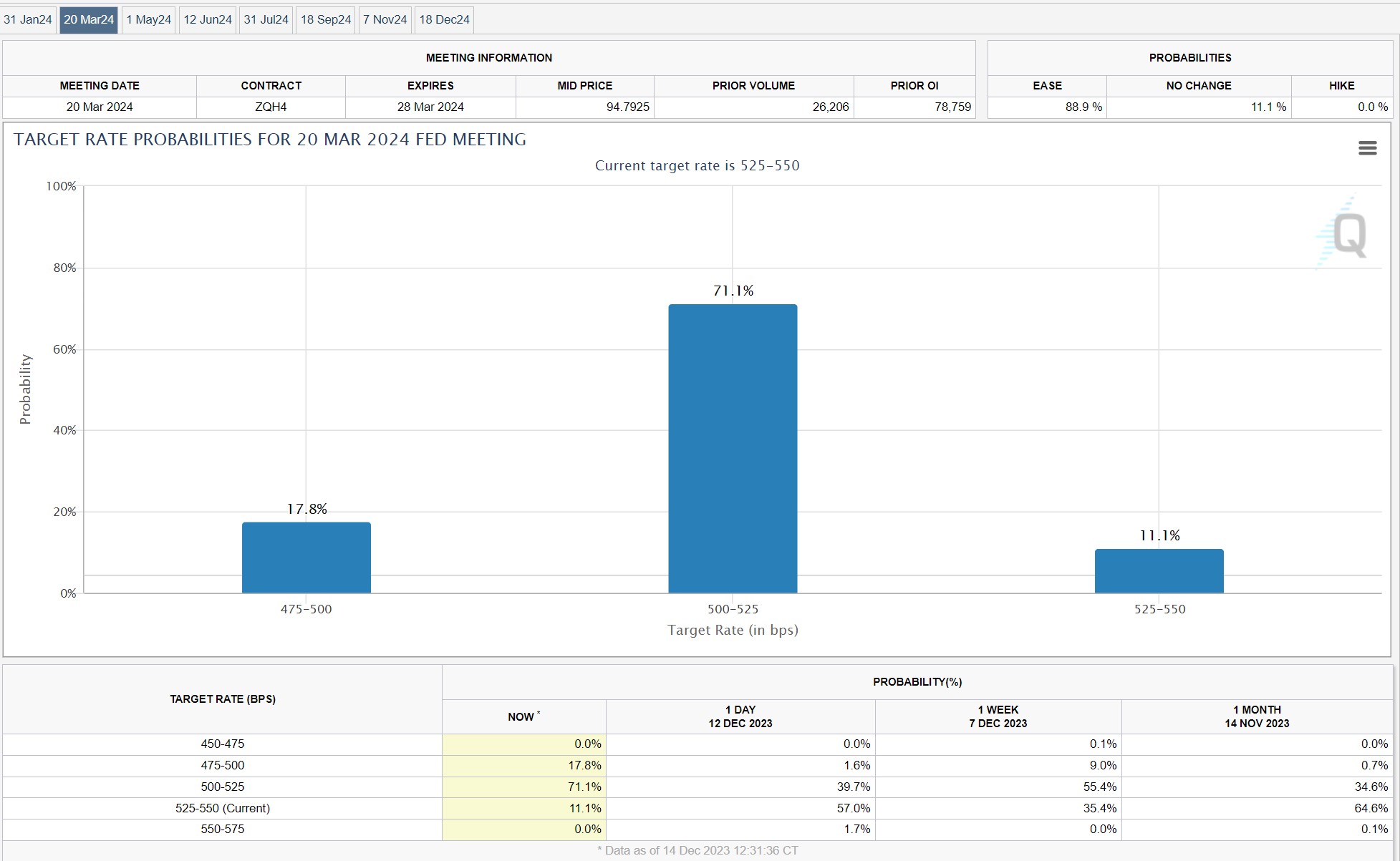
Task: Select the 18 Dec24 meeting tab
Action: pyautogui.click(x=444, y=20)
